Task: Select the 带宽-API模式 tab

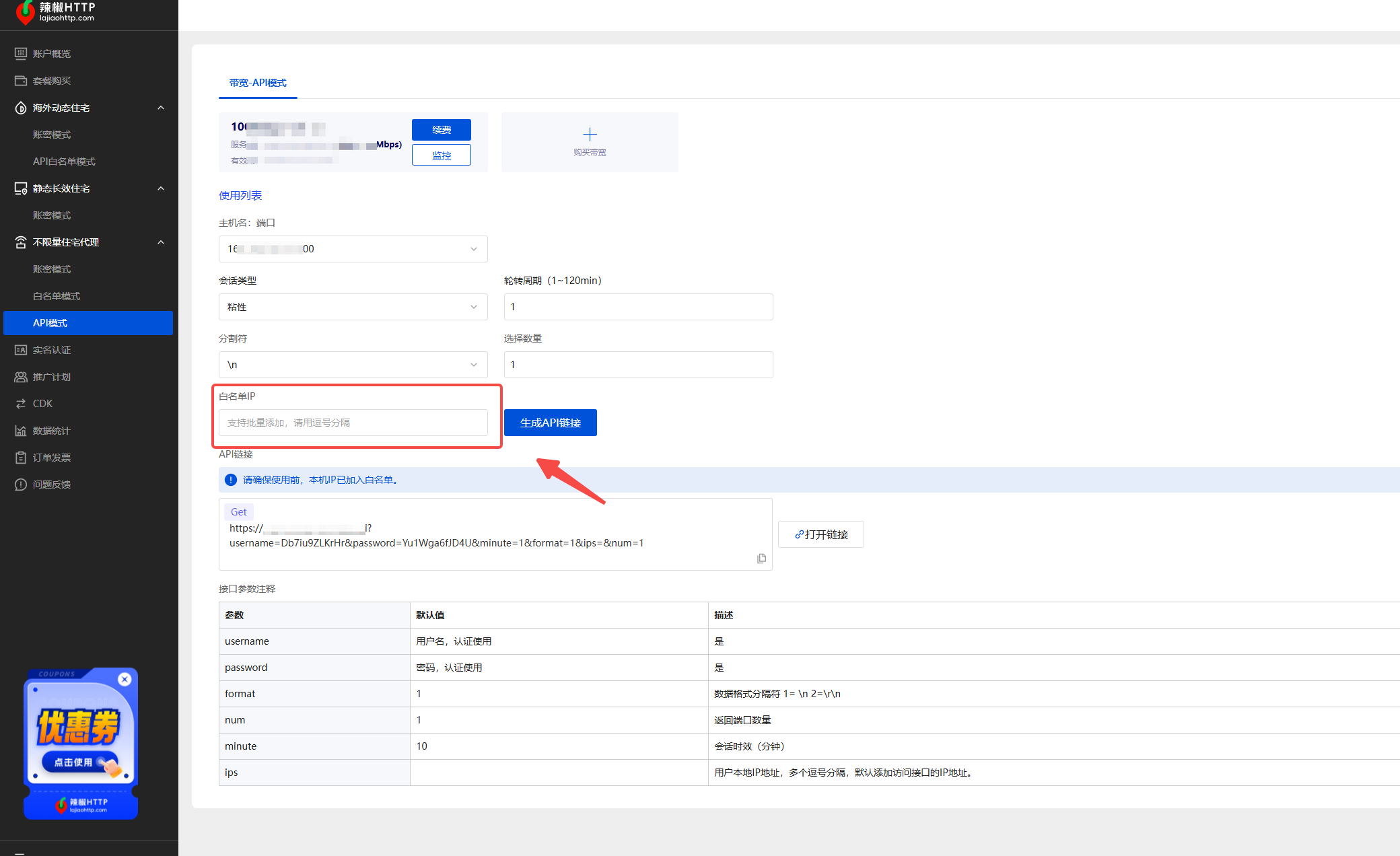Action: 258,83
